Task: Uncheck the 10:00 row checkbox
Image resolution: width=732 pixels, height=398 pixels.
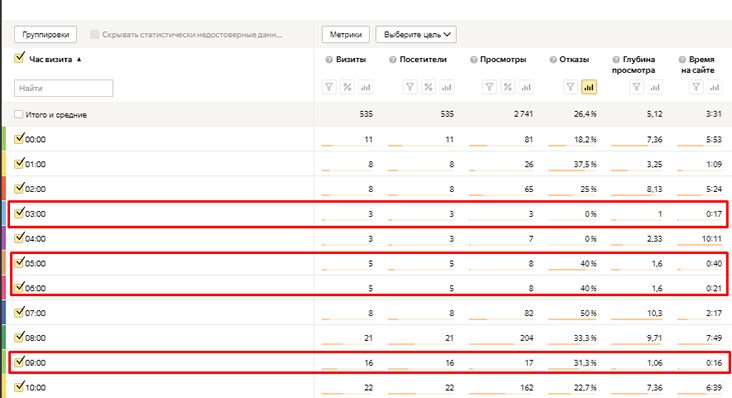Action: 19,386
